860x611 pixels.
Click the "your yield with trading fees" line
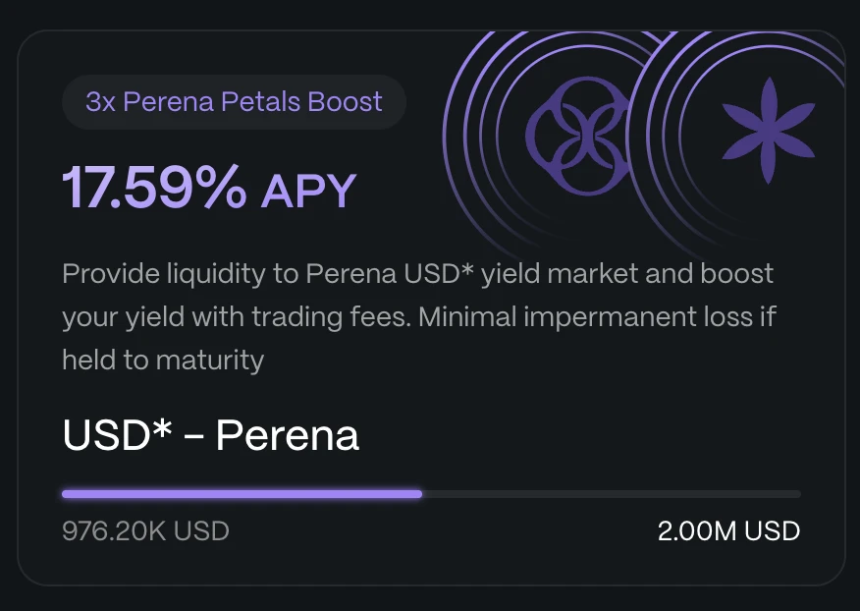click(235, 317)
